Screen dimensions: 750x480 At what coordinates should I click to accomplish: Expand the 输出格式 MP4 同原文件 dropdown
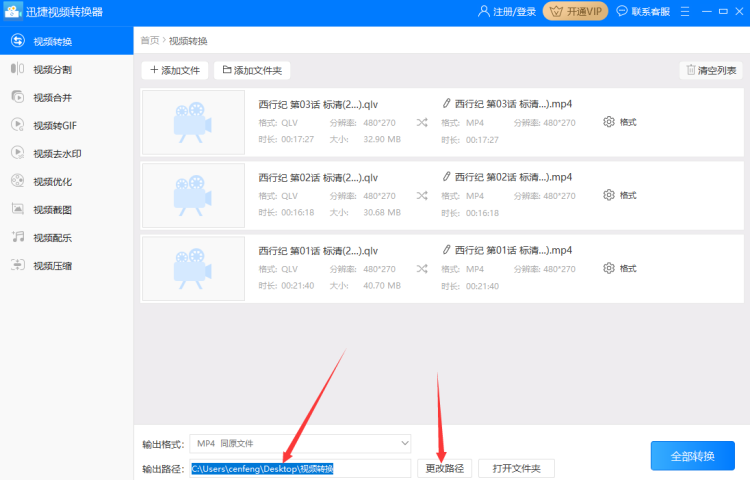point(300,444)
